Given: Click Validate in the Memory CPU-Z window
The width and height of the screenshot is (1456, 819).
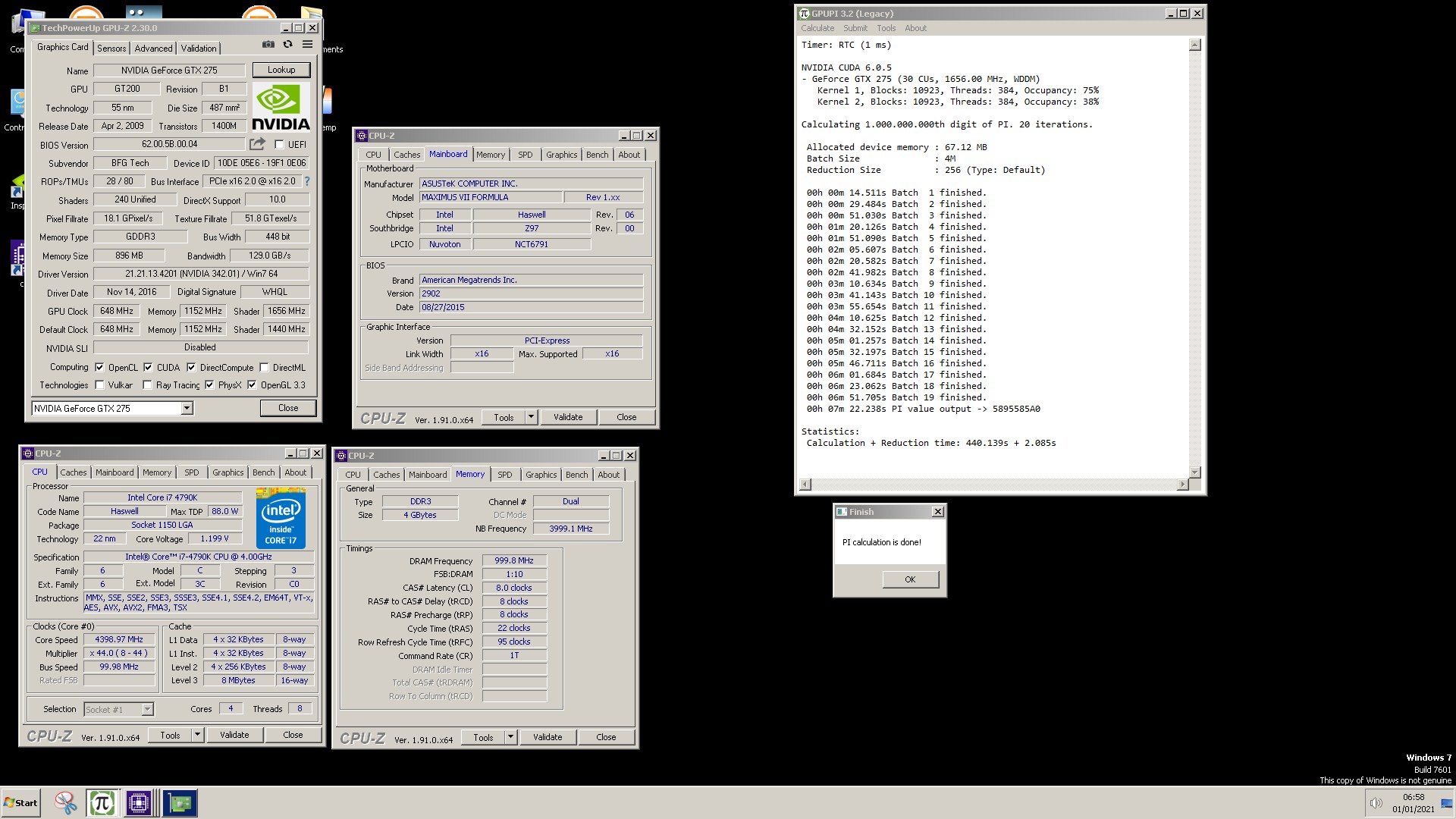Looking at the screenshot, I should click(x=548, y=737).
